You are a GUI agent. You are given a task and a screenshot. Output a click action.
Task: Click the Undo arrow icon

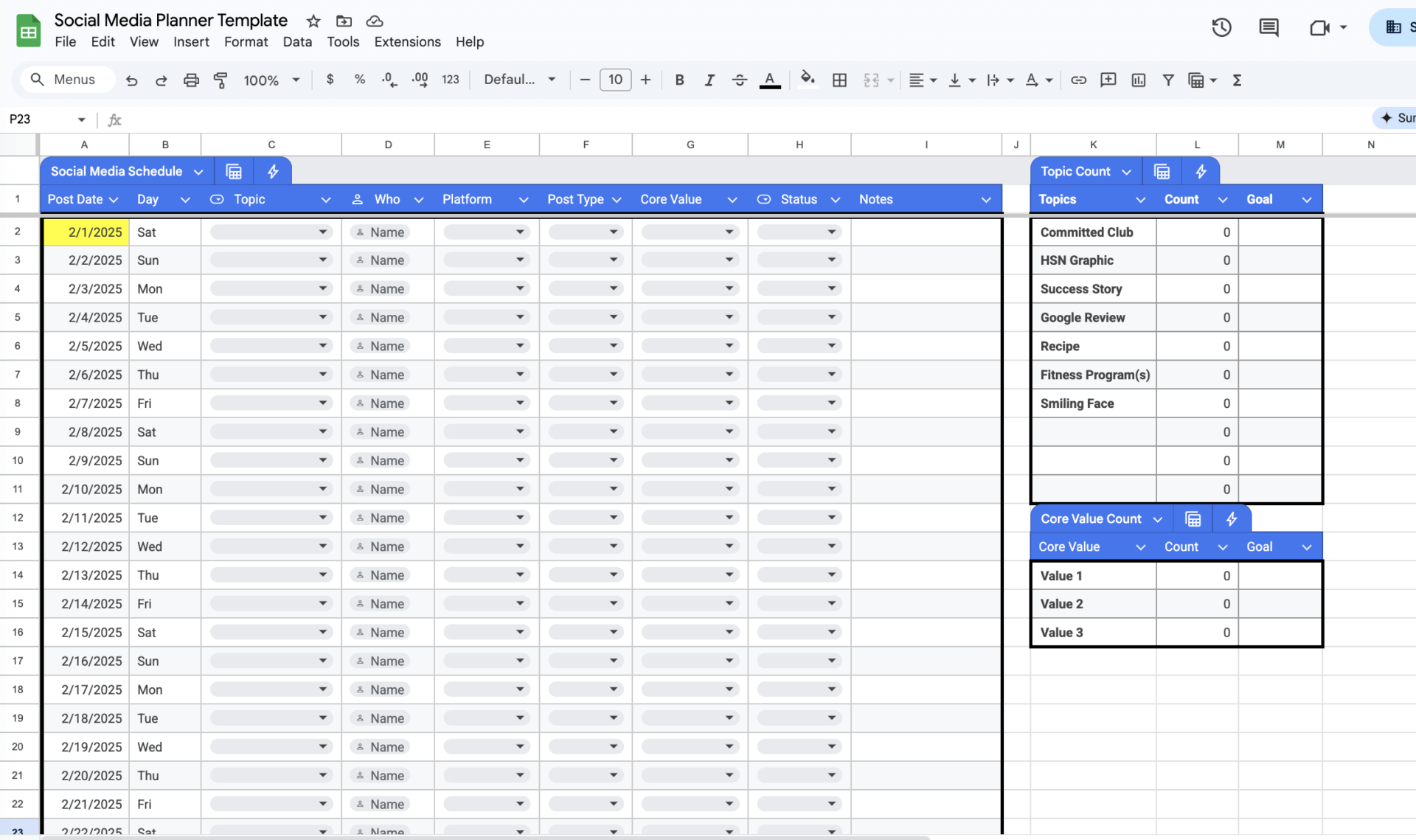tap(131, 80)
